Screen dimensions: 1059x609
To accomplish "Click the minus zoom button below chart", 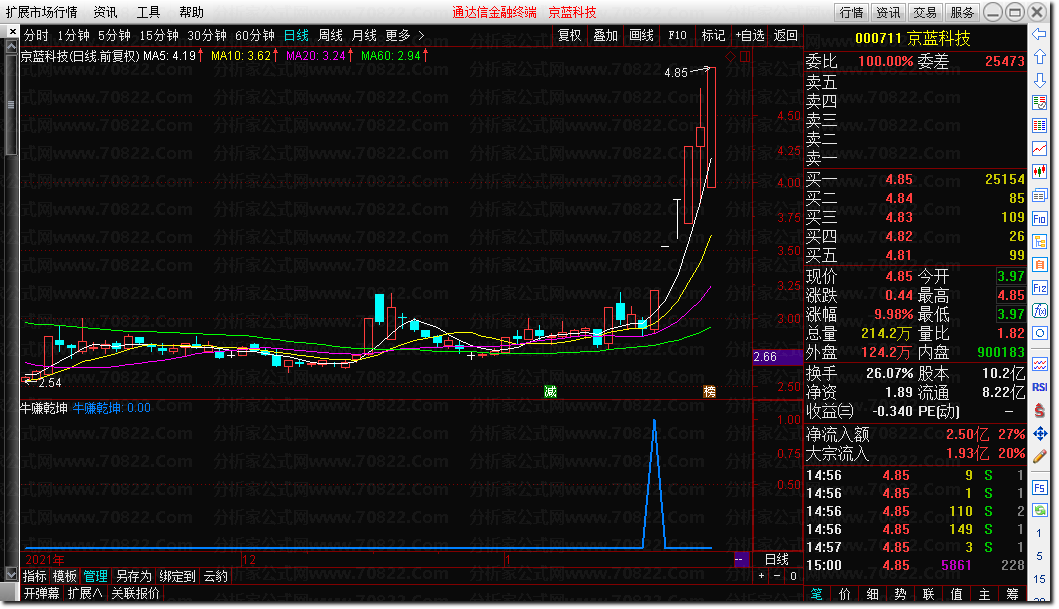I will [x=777, y=576].
